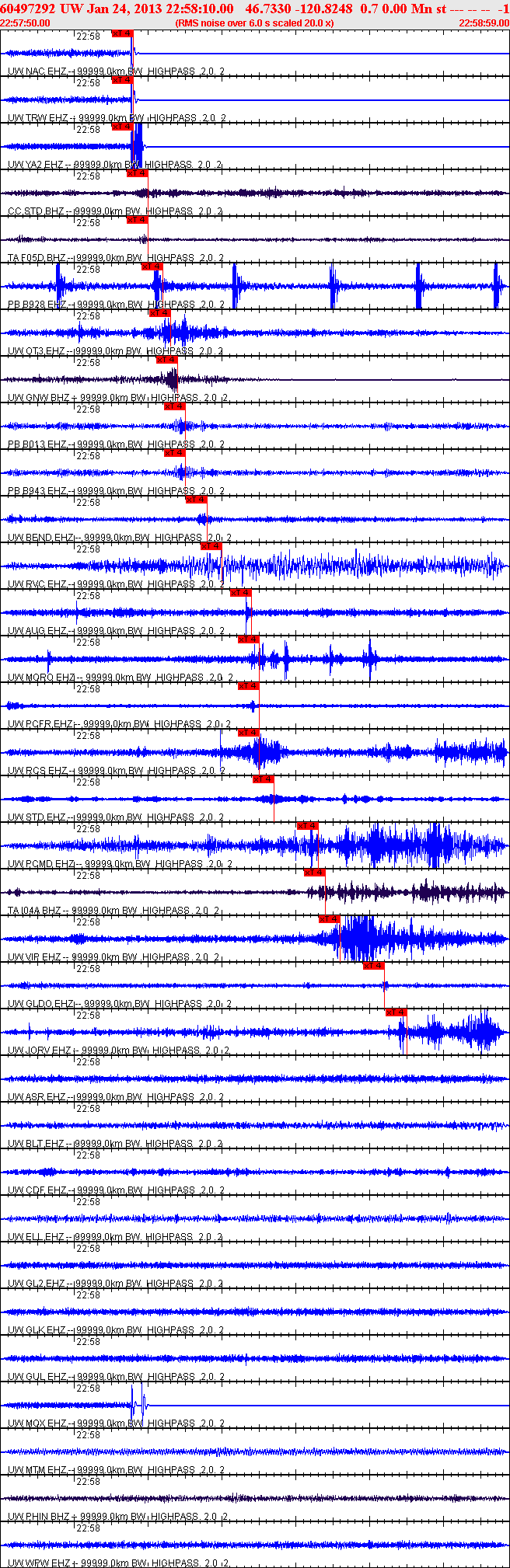Screen dimensions: 510x1568
Task: Click the RMS noise scaling note
Action: (254, 23)
